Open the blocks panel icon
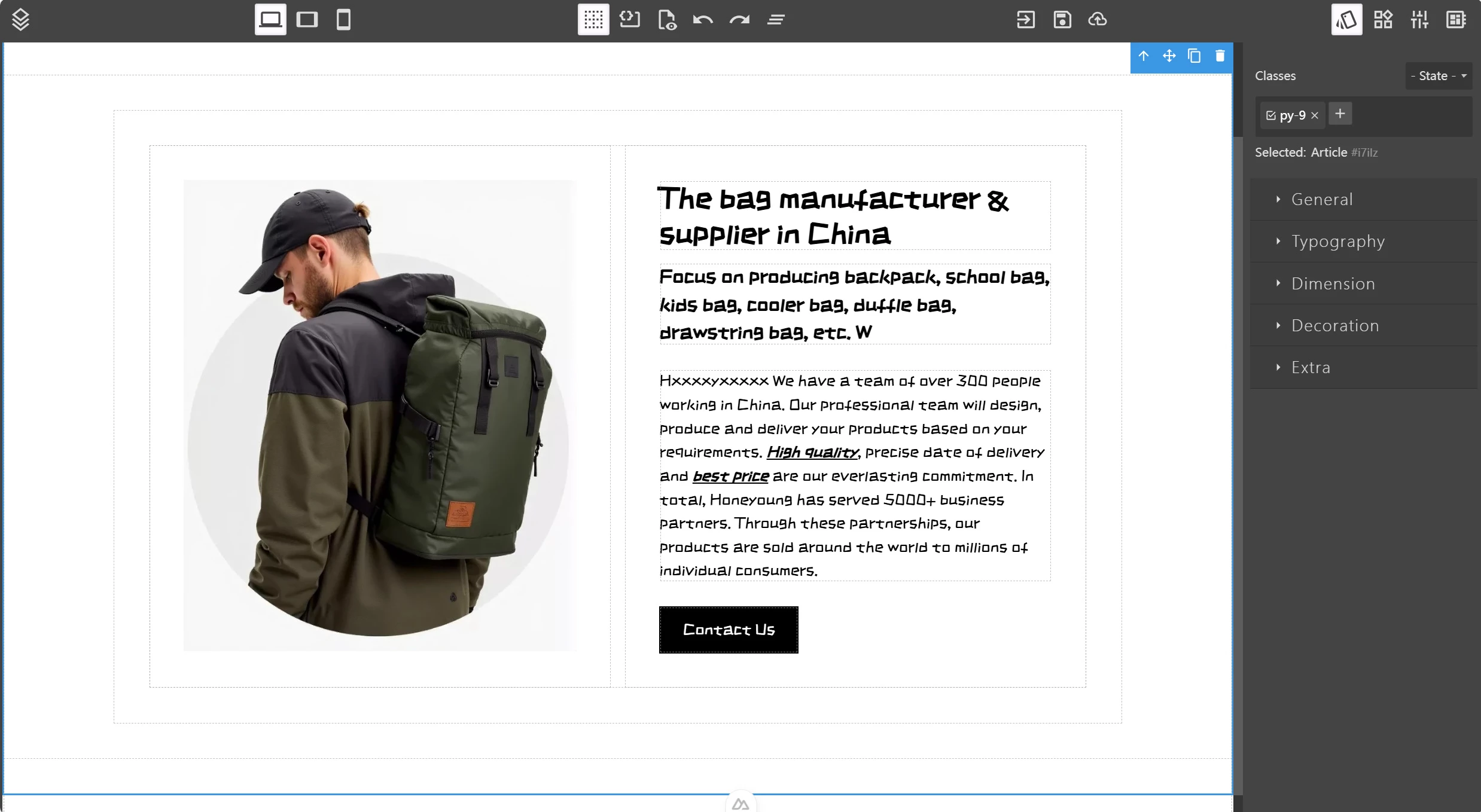Screen dimensions: 1481x812 pyautogui.click(x=1383, y=20)
